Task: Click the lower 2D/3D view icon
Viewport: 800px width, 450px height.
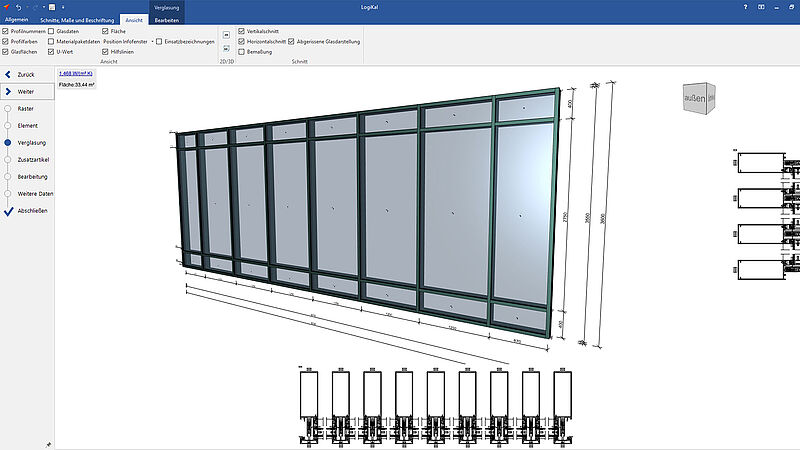Action: coord(227,47)
